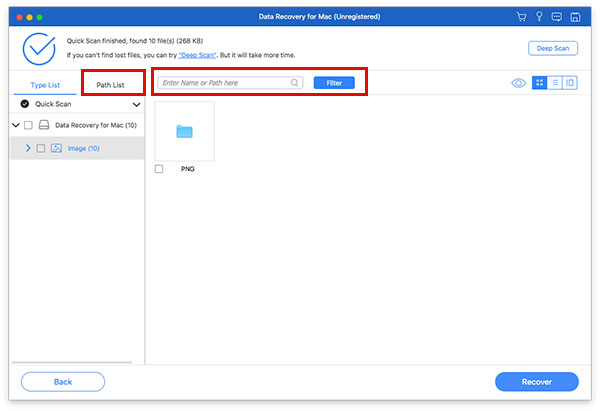The image size is (600, 411).
Task: Click the scan finished checkmark circle icon
Action: (x=39, y=49)
